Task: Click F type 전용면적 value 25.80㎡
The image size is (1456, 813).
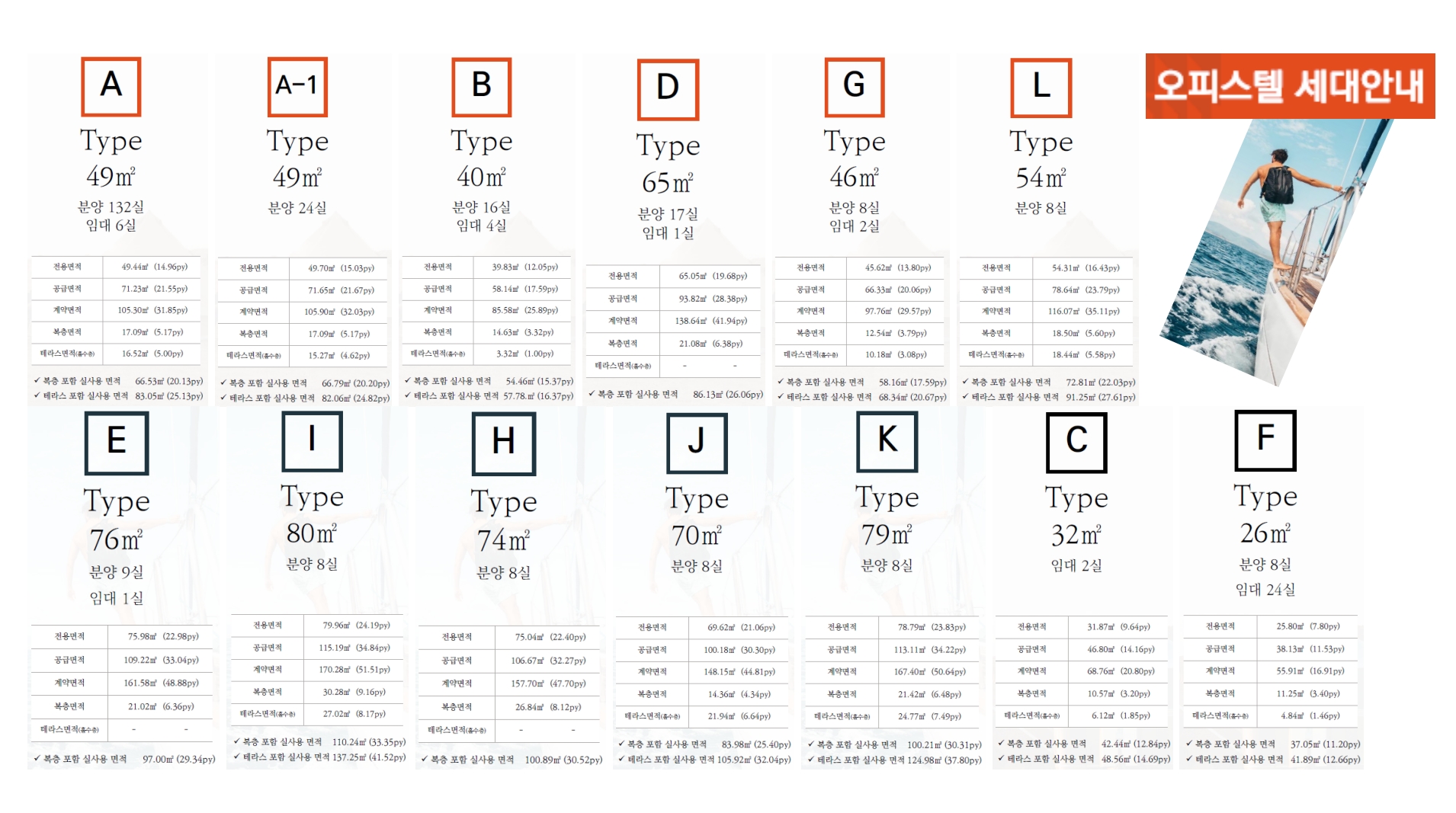Action: coord(1308,626)
